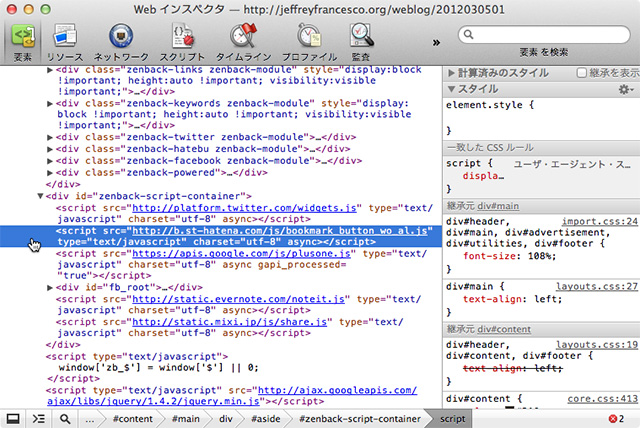Click the magnifier icon in the search field
This screenshot has height=428, width=640.
pos(469,35)
